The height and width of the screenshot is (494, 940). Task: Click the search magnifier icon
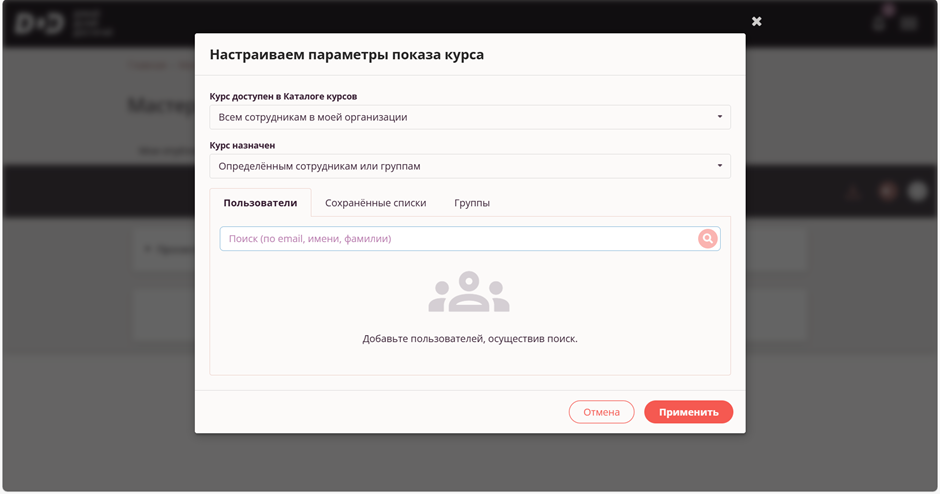click(707, 239)
